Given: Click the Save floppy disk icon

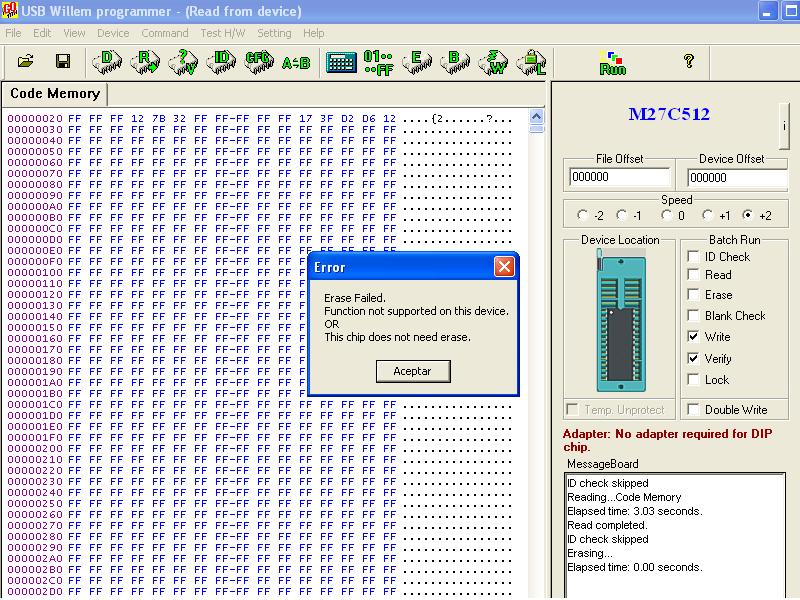Looking at the screenshot, I should click(62, 62).
